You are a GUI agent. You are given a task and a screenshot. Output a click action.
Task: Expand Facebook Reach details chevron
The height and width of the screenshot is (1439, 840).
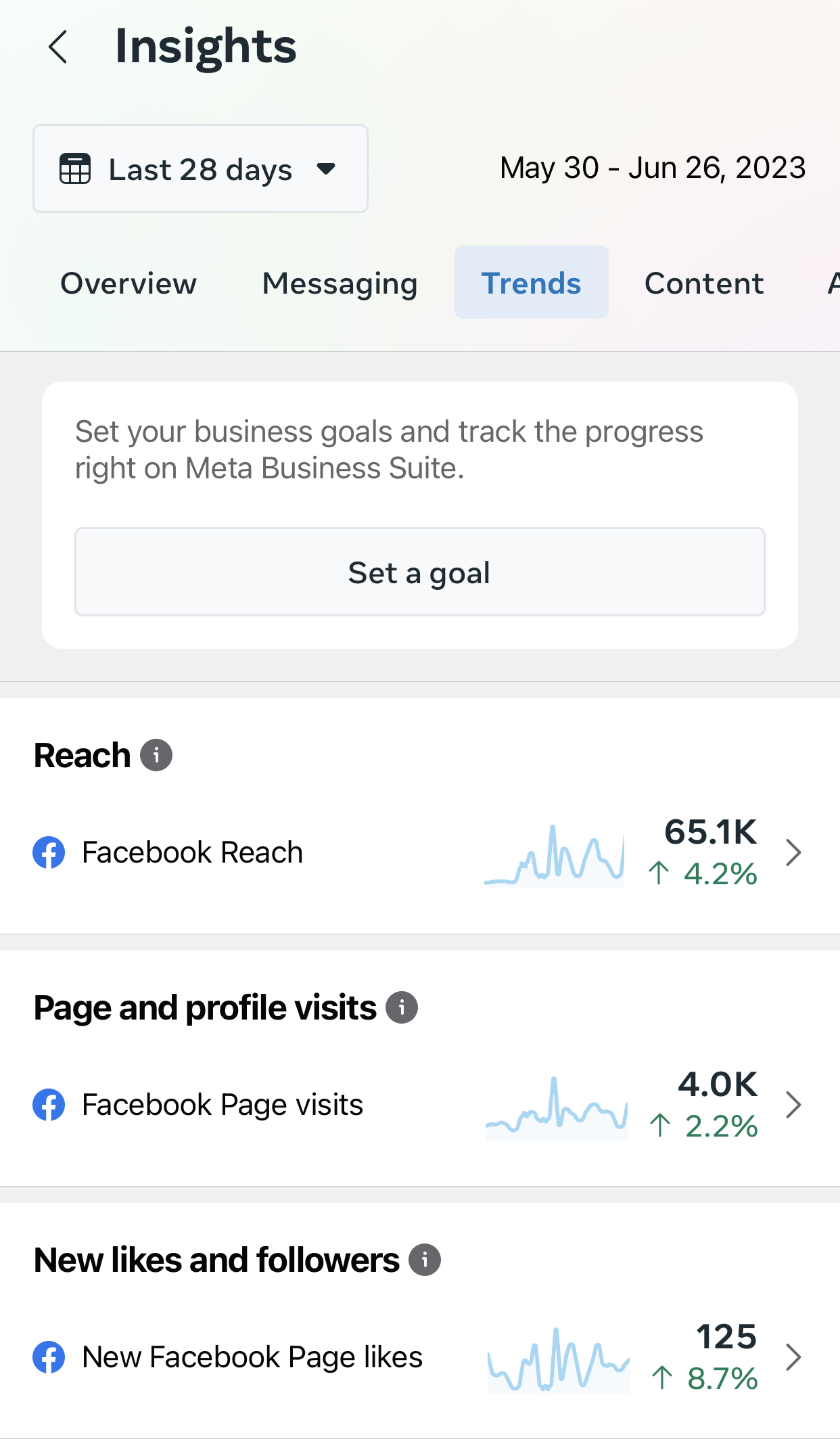(x=793, y=852)
